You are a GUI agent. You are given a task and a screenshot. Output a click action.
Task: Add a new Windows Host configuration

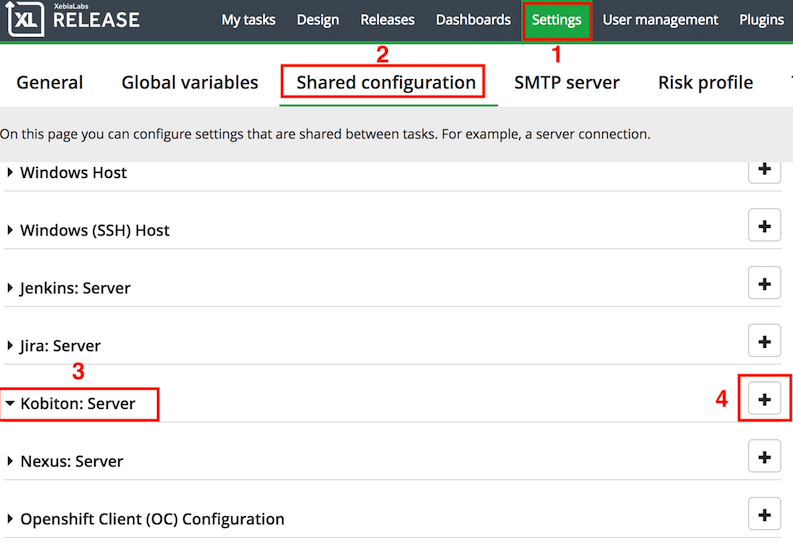click(764, 169)
